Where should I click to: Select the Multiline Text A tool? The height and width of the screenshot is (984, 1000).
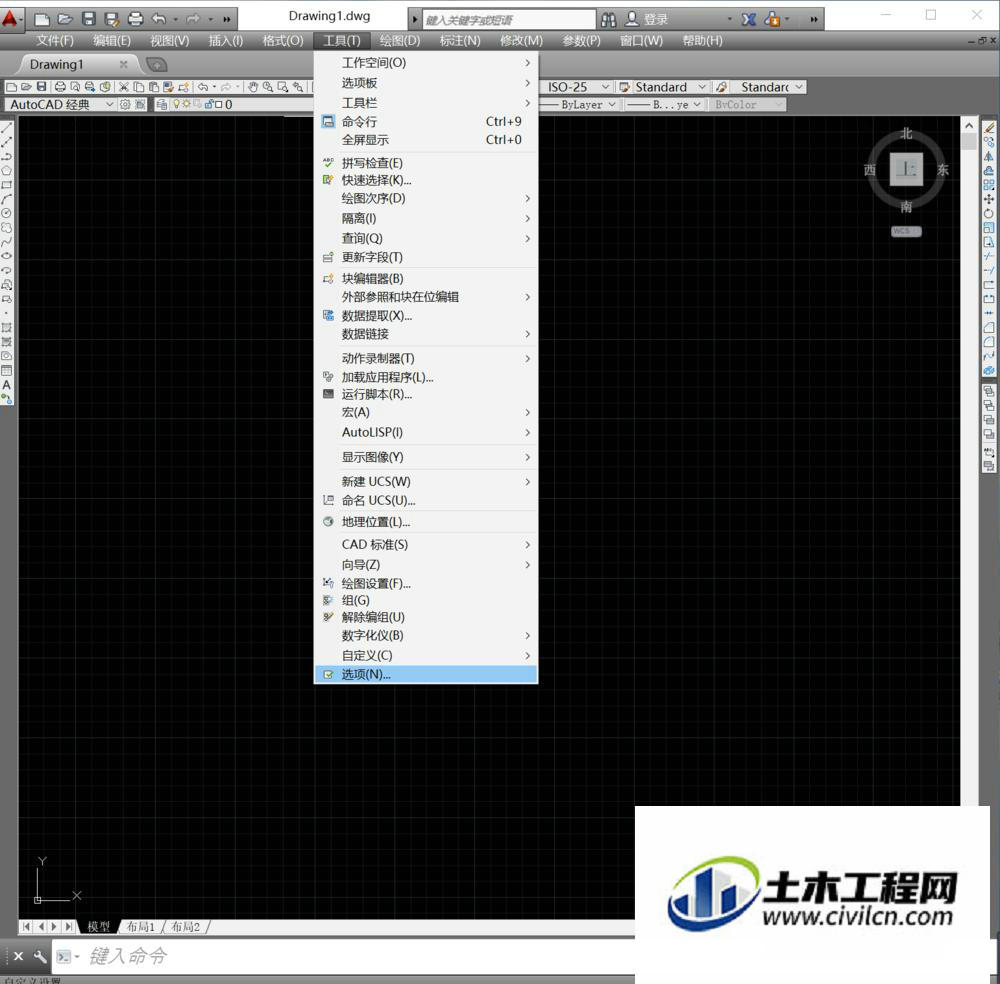coord(6,385)
